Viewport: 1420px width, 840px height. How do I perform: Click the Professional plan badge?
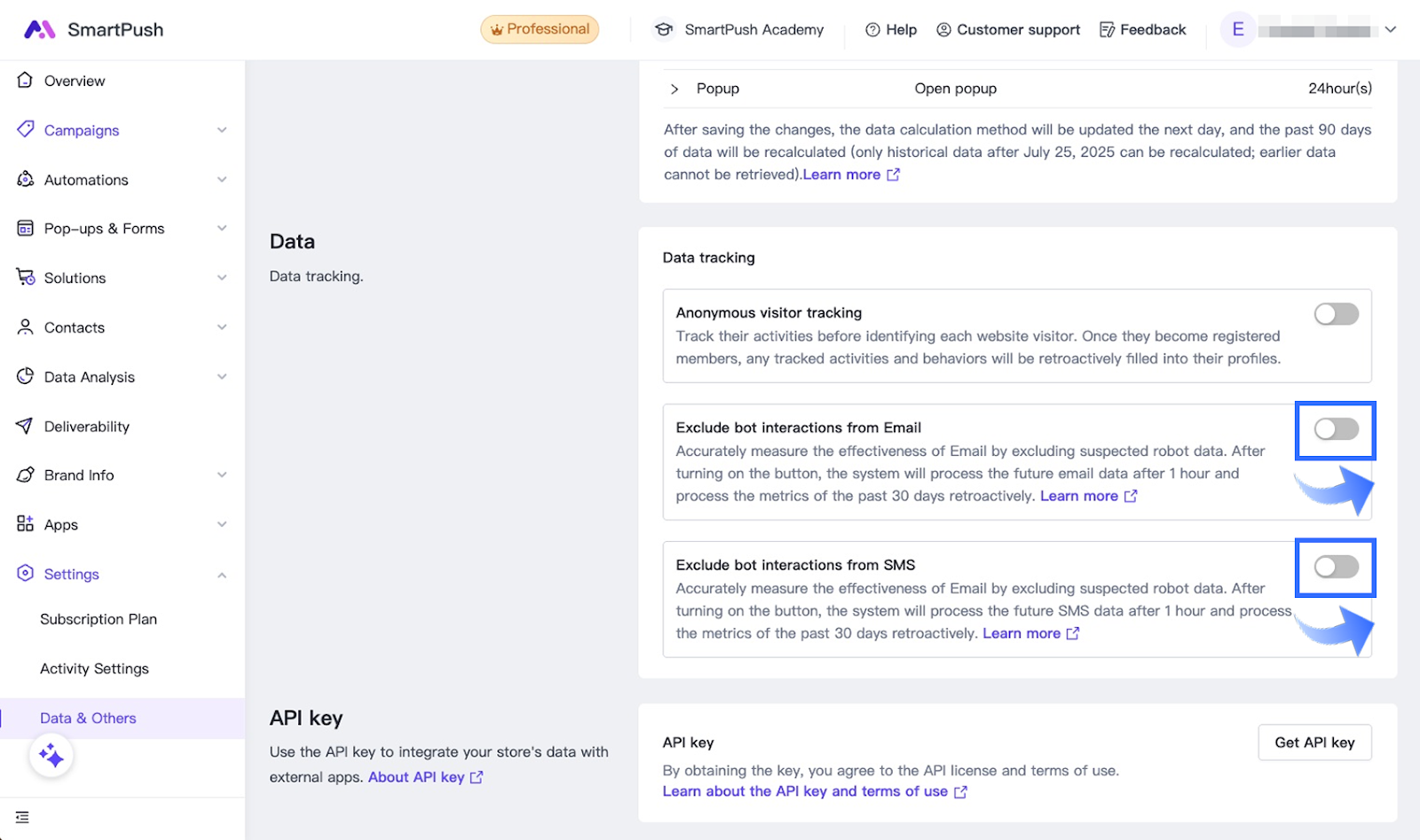point(540,29)
